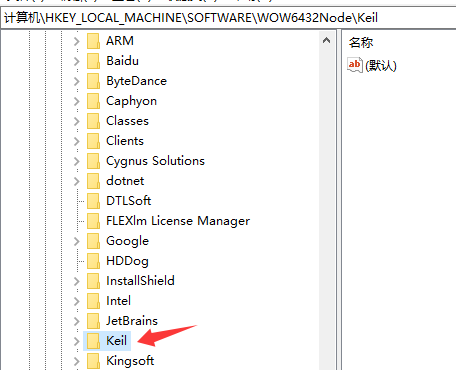Click the tree scrollbar up arrow

(x=327, y=41)
